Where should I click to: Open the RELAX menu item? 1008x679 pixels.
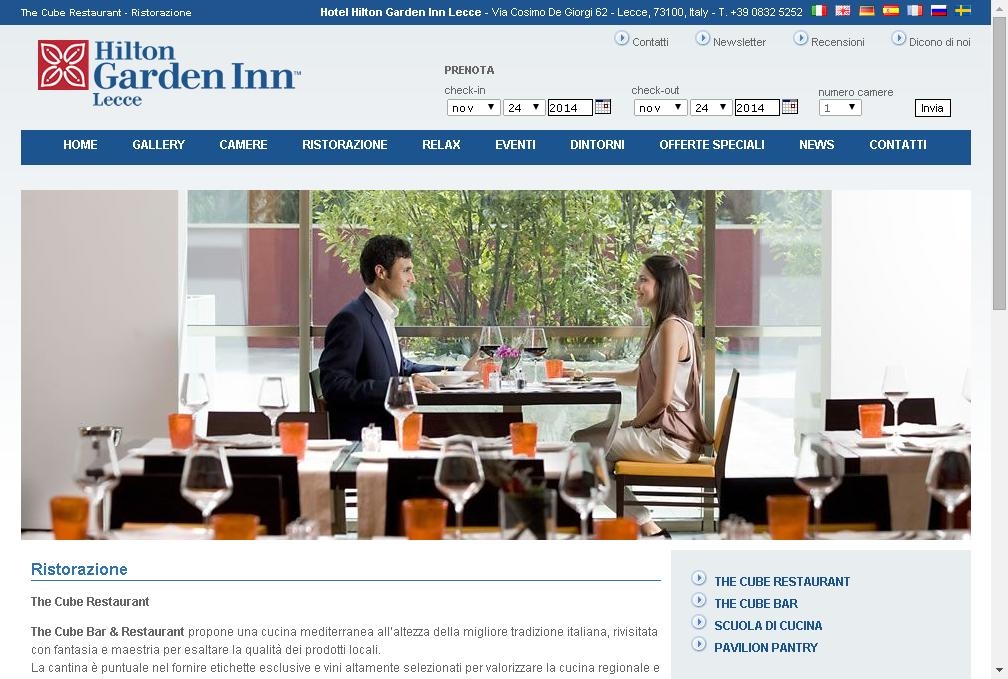pos(441,145)
